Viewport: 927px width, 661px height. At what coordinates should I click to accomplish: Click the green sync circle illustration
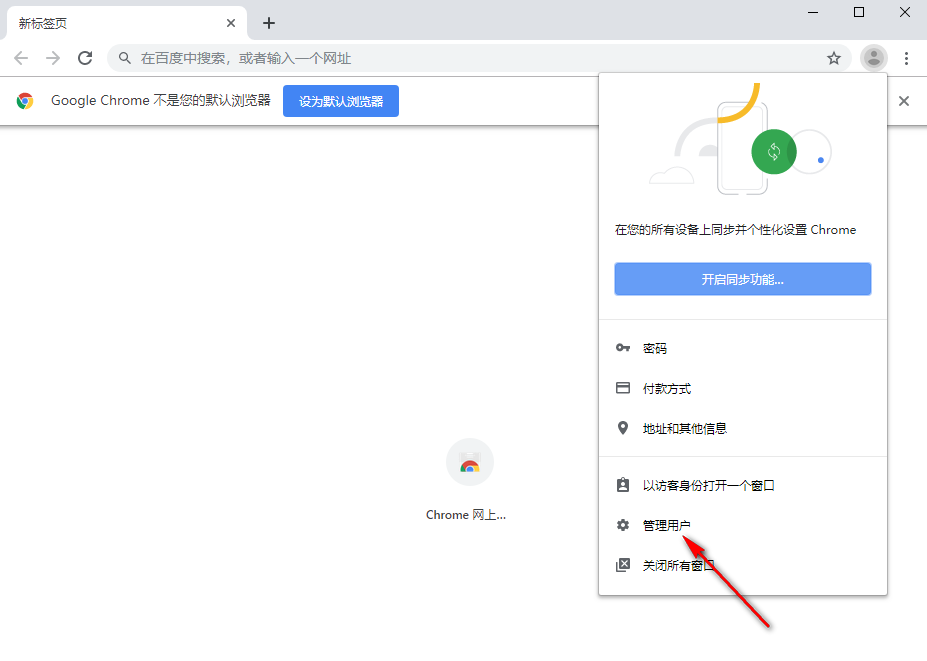pos(773,152)
